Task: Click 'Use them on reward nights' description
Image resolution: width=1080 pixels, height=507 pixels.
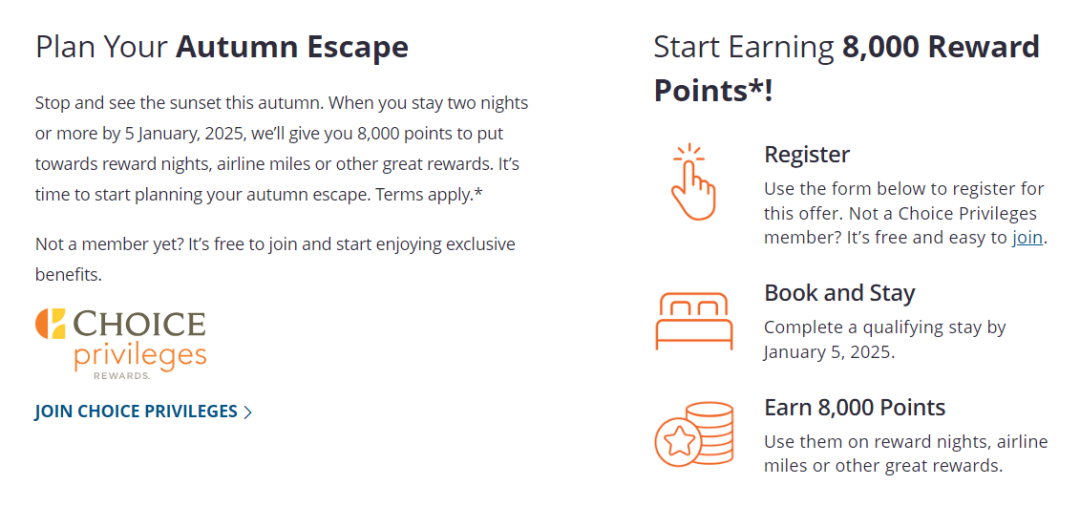Action: point(906,453)
